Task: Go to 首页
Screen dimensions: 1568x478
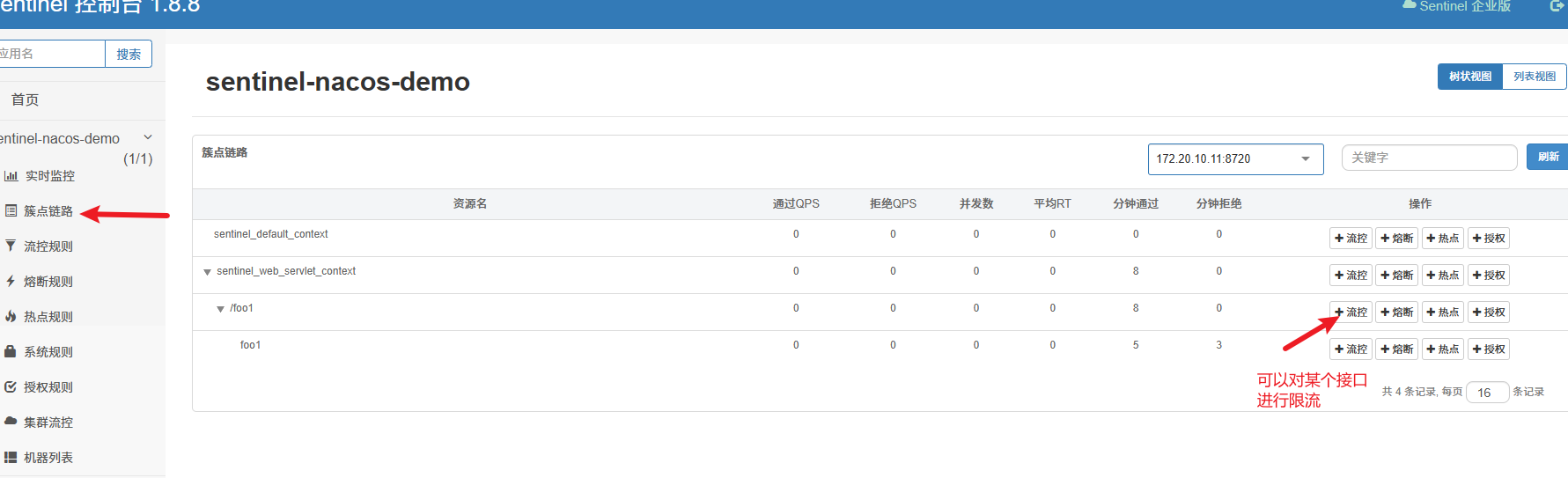Action: pyautogui.click(x=25, y=100)
